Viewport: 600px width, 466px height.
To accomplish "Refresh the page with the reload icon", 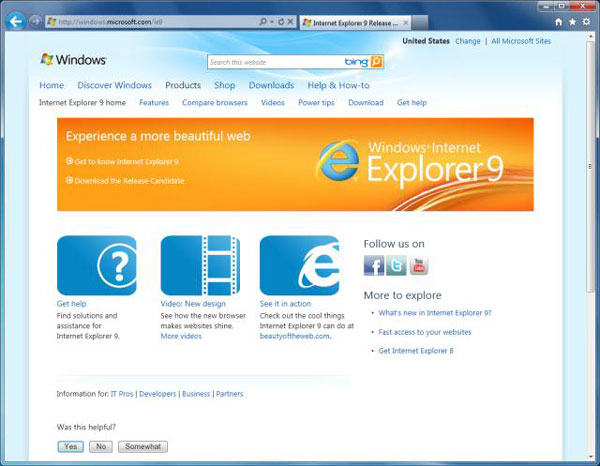I will click(x=281, y=22).
